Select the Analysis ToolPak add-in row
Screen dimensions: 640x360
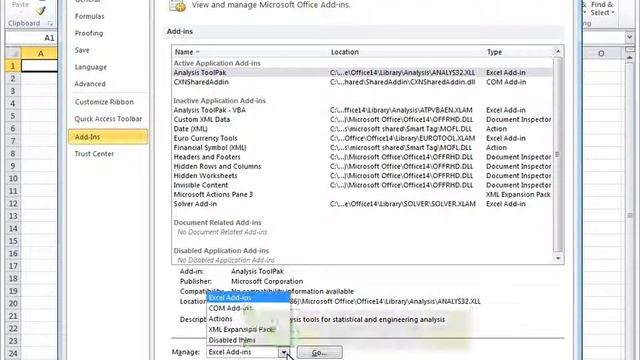pos(362,73)
